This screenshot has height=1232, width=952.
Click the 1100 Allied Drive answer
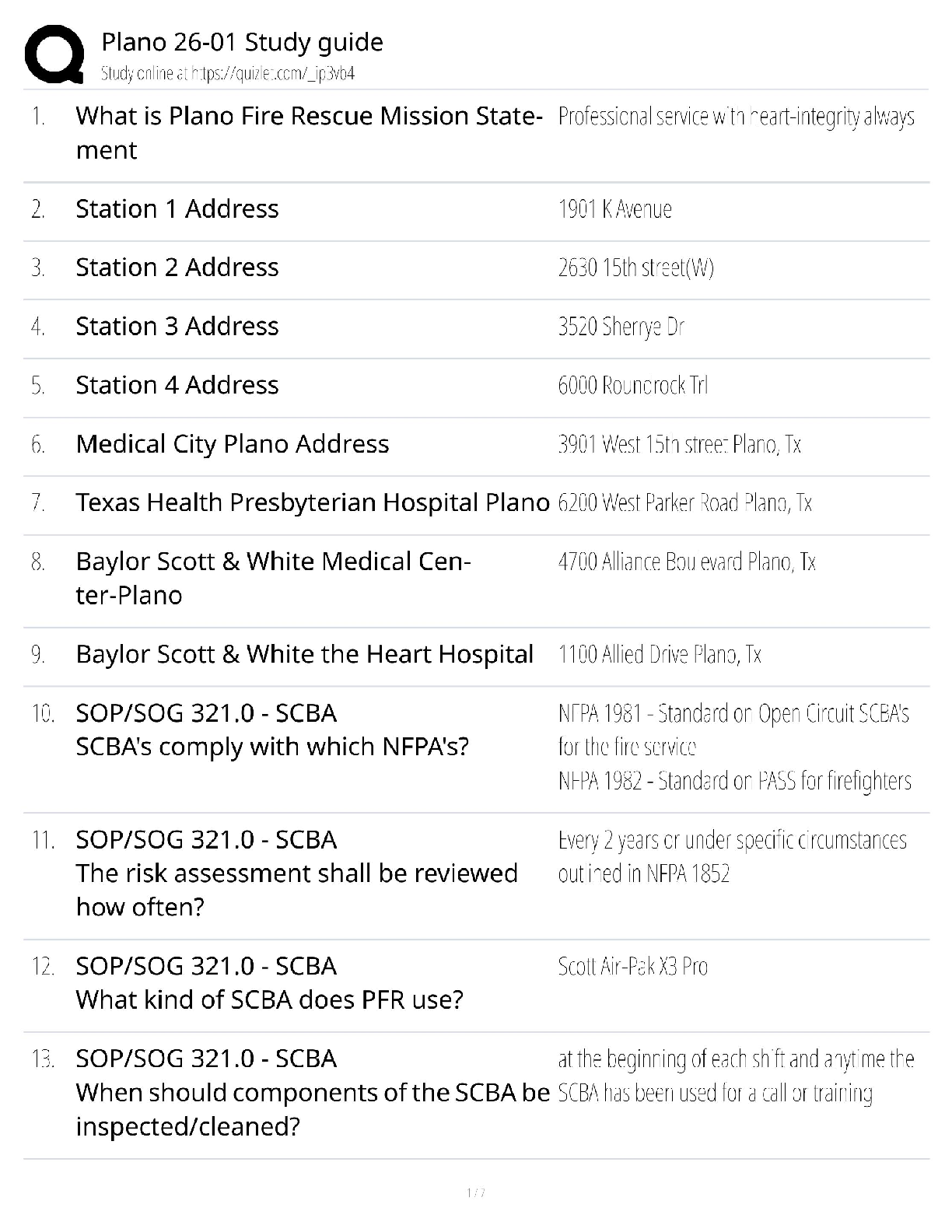pyautogui.click(x=659, y=655)
